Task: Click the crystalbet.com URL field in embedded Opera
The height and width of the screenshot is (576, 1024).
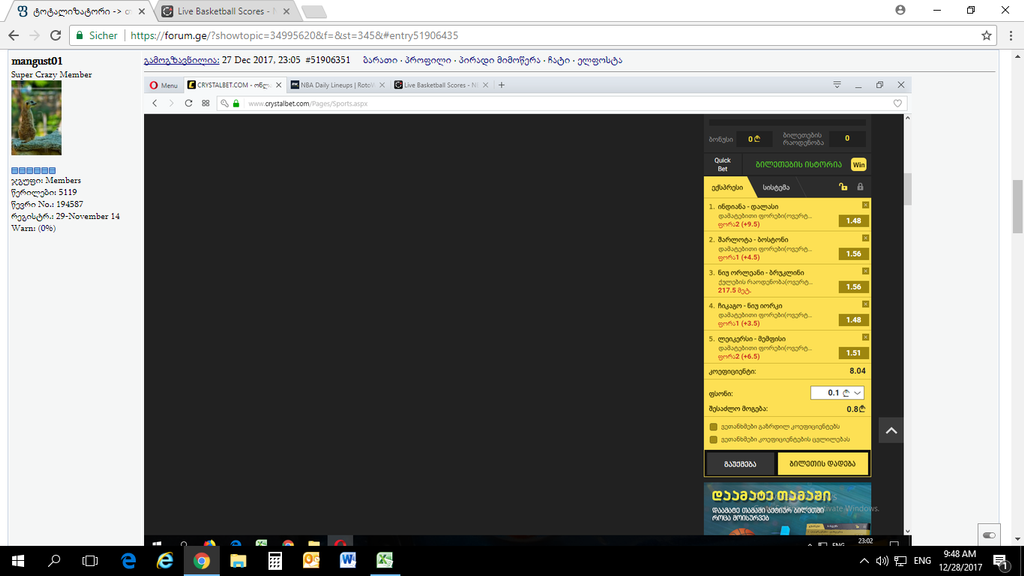Action: 562,103
